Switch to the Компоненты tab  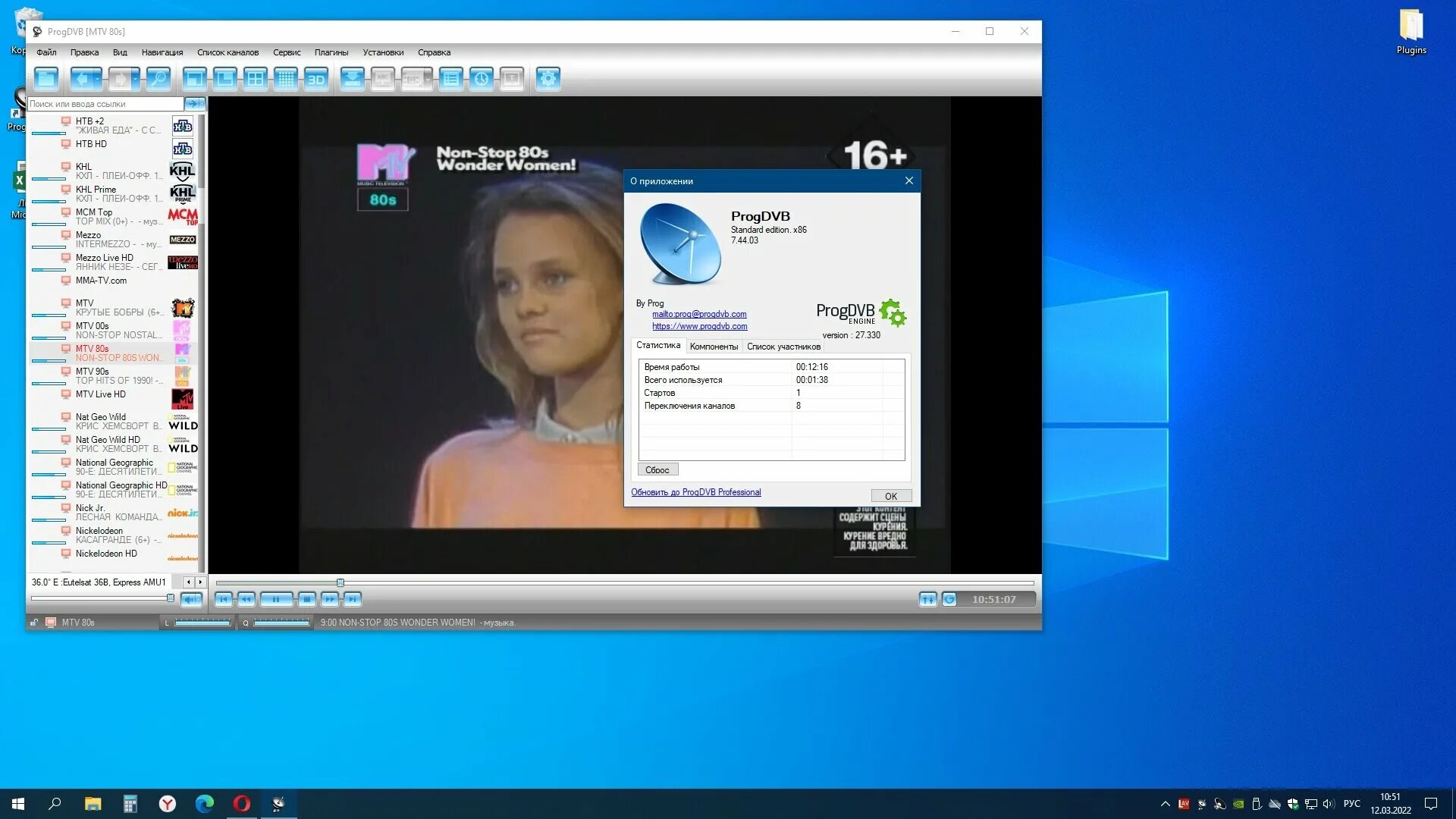(714, 347)
